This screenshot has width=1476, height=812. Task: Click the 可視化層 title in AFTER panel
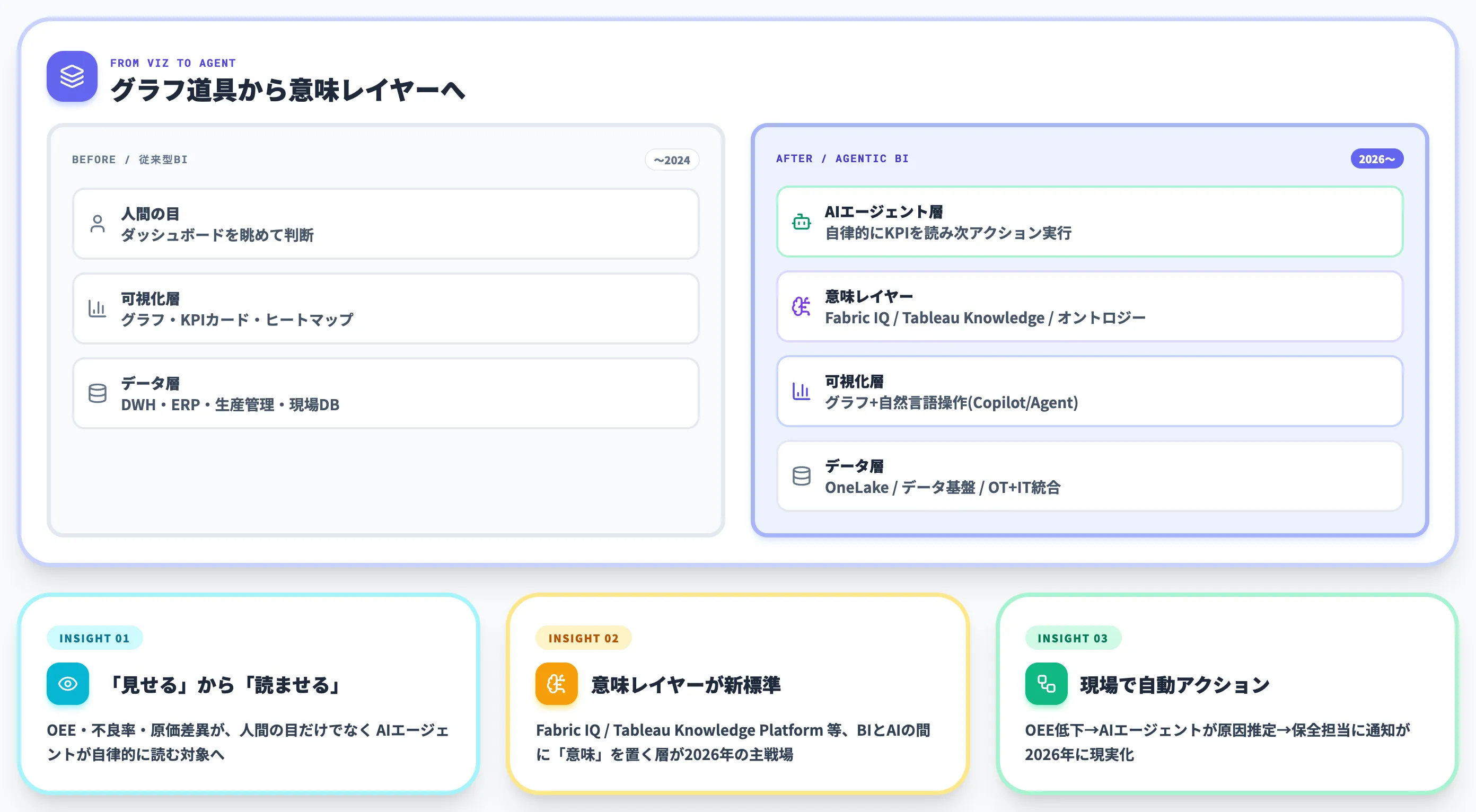click(854, 382)
